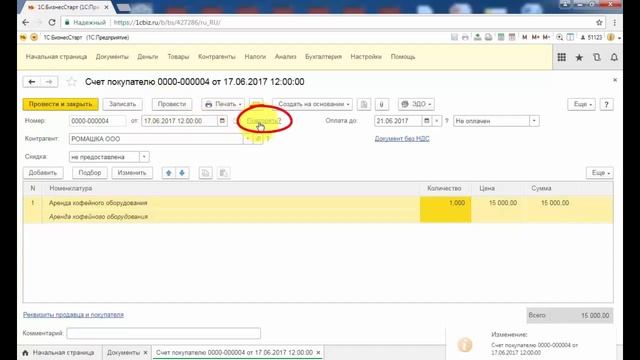Screen dimensions: 640x360
Task: Move the row down with the blue down arrow
Action: pyautogui.click(x=182, y=173)
